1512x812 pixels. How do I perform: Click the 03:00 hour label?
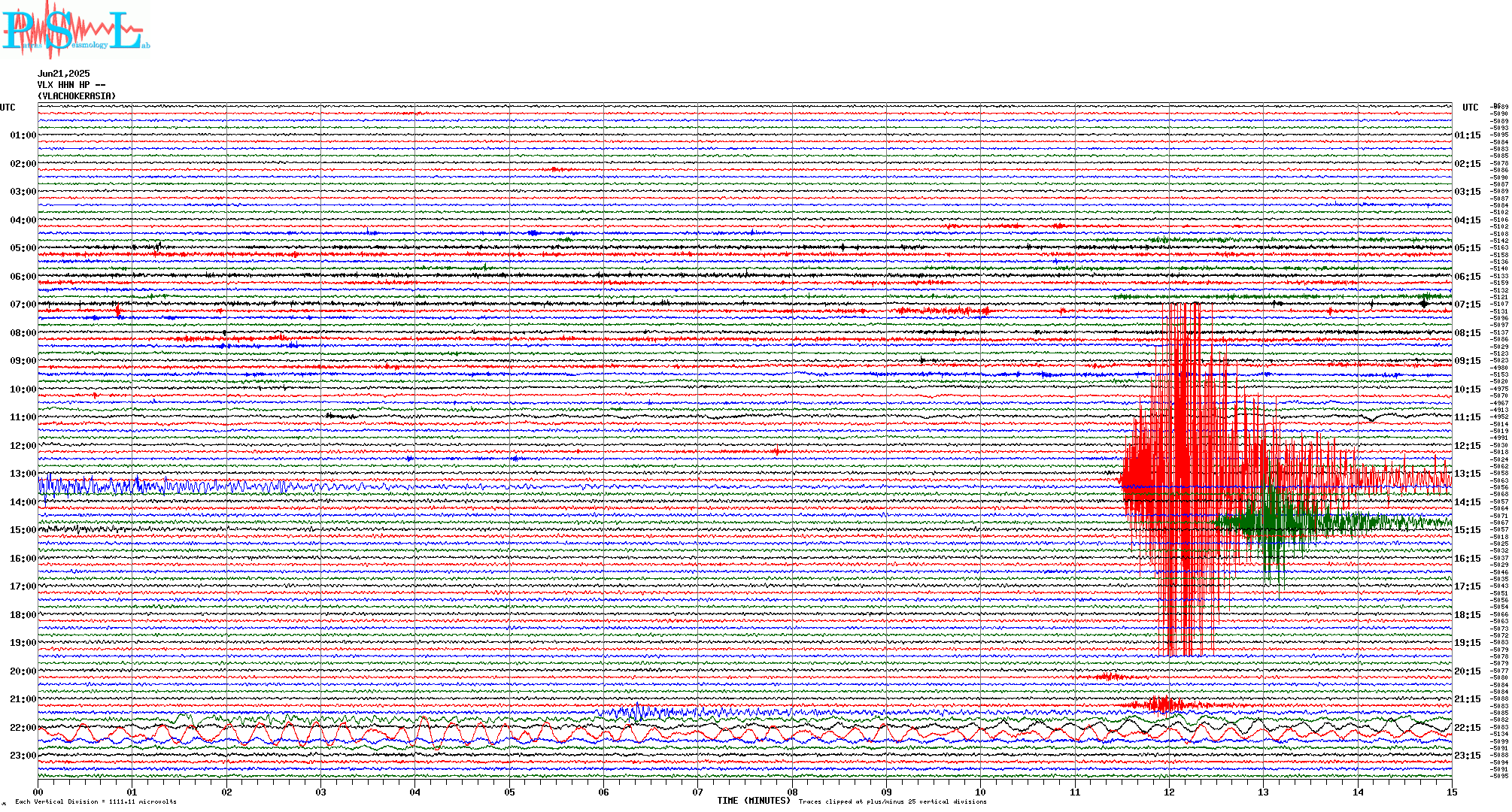click(x=23, y=192)
